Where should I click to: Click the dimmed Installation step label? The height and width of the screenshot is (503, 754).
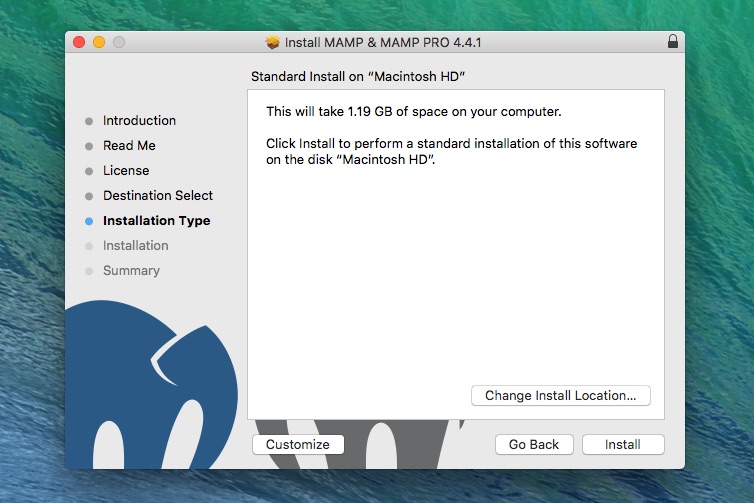click(x=135, y=246)
